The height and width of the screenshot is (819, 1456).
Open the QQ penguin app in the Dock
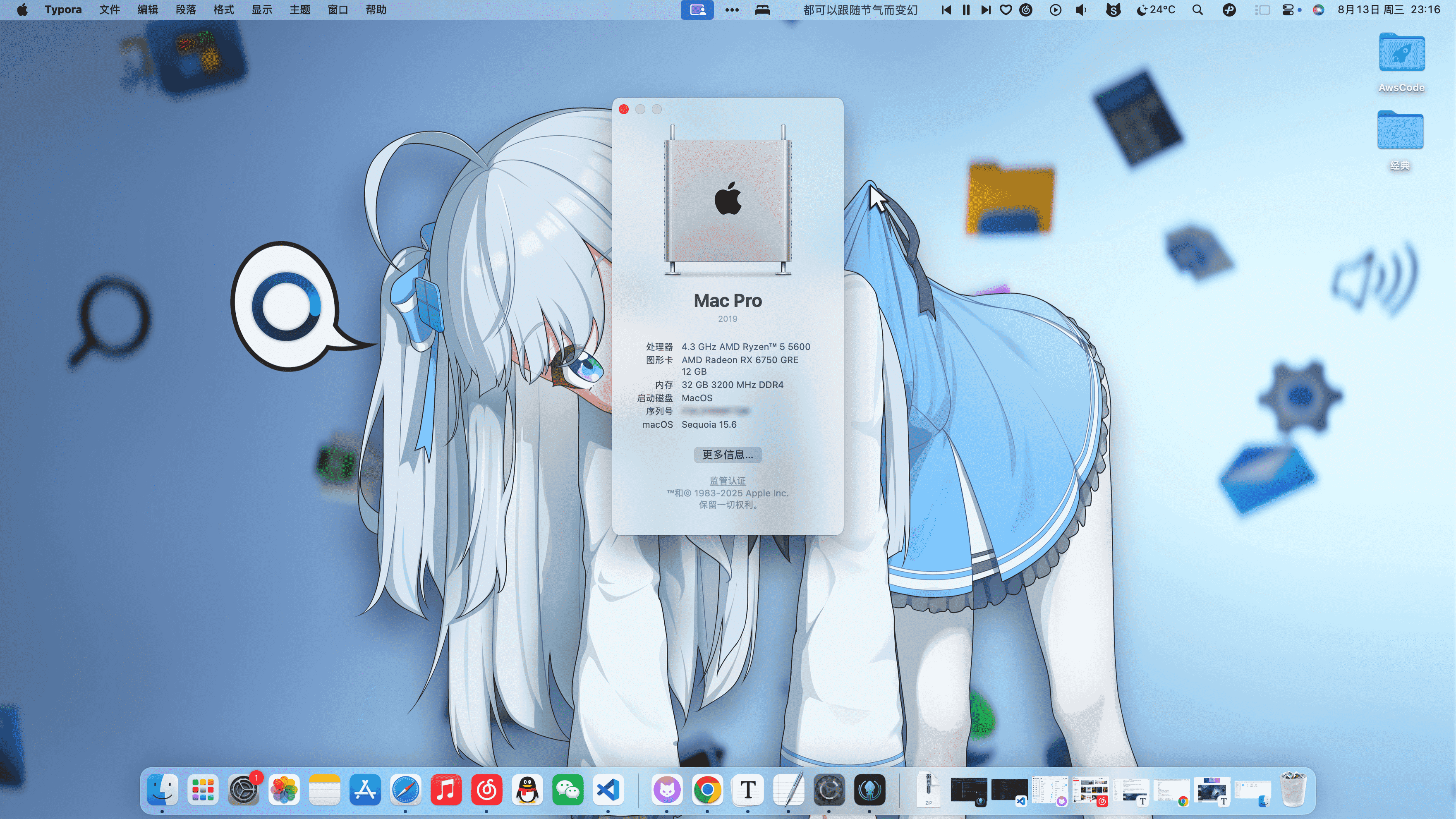[x=527, y=790]
